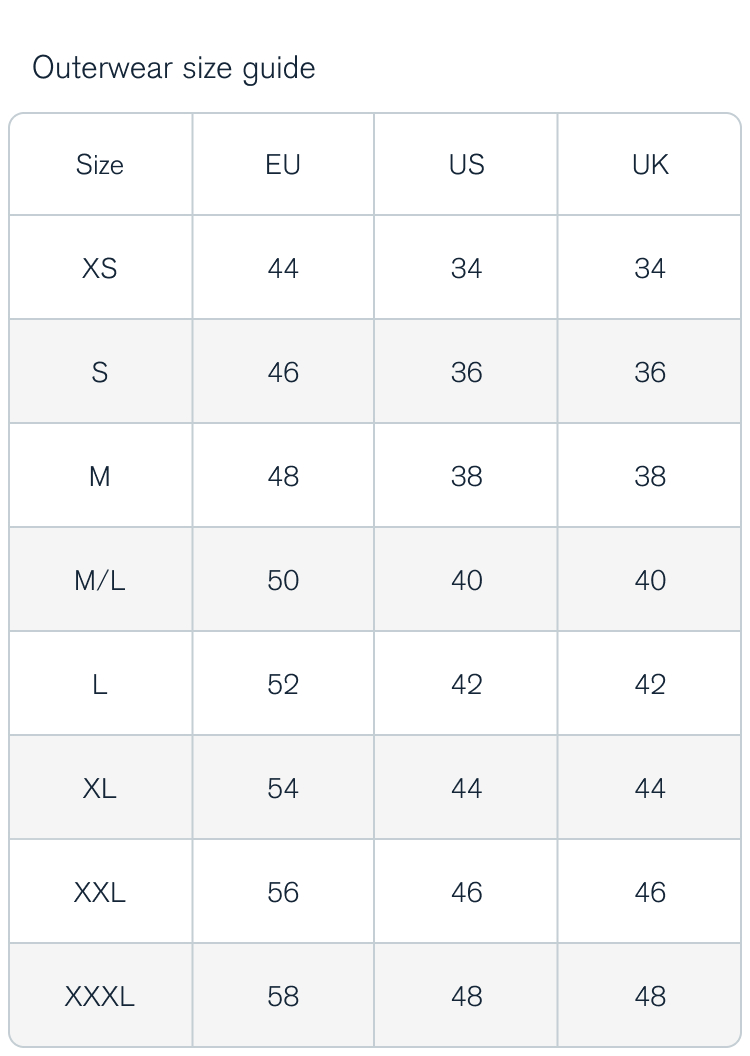Click the S size row label
This screenshot has width=750, height=1056.
click(100, 372)
